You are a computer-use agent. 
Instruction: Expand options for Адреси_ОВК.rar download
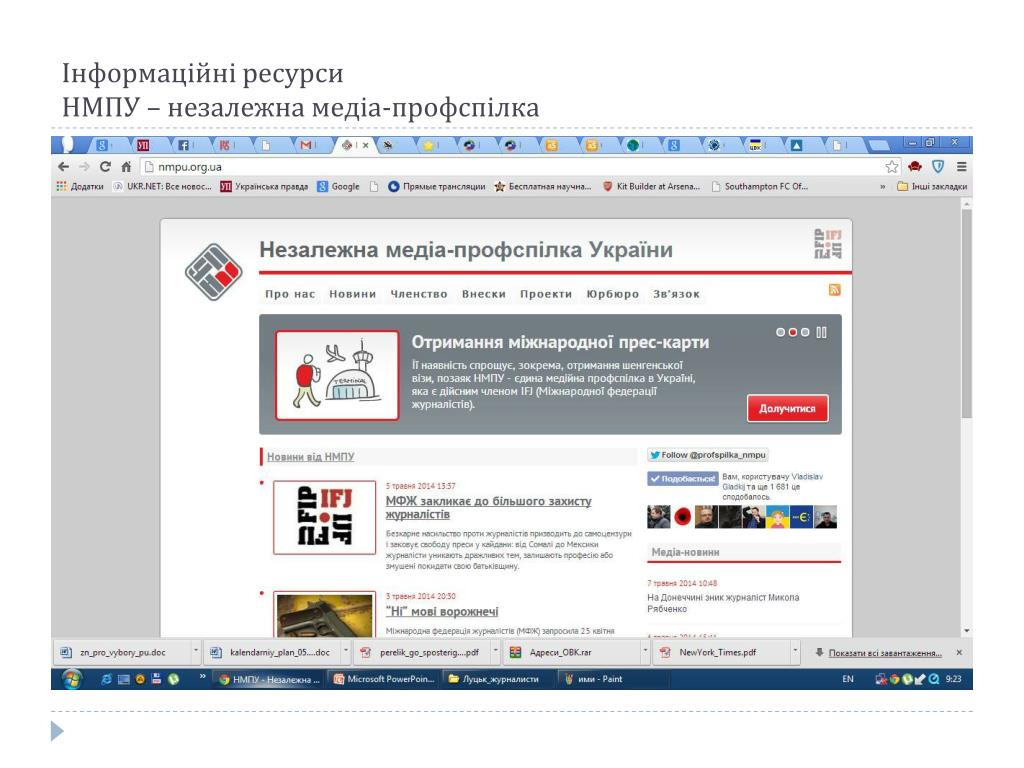point(645,651)
